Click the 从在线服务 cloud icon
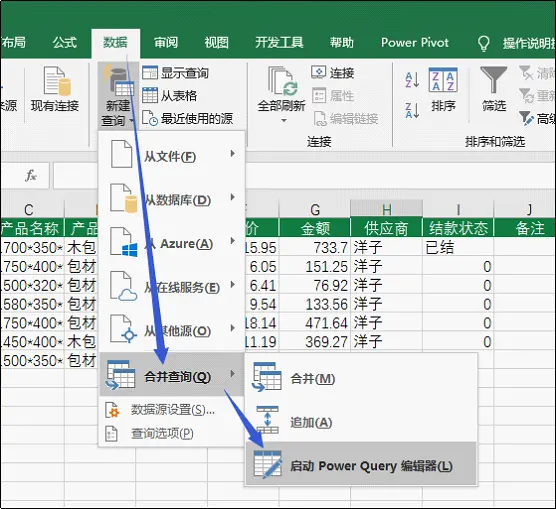This screenshot has height=509, width=556. click(x=123, y=287)
